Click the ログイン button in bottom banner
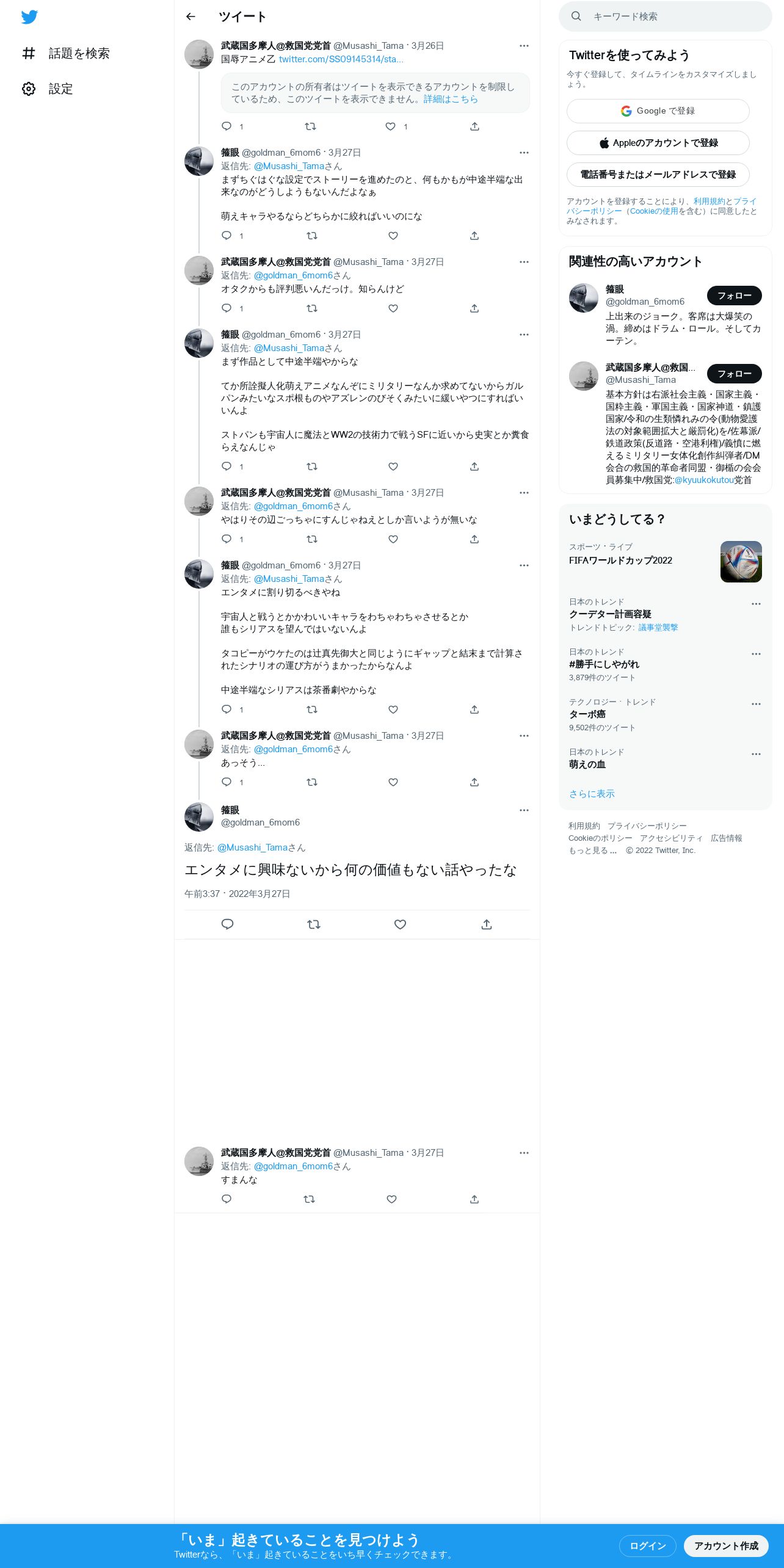Image resolution: width=784 pixels, height=1568 pixels. click(647, 1546)
